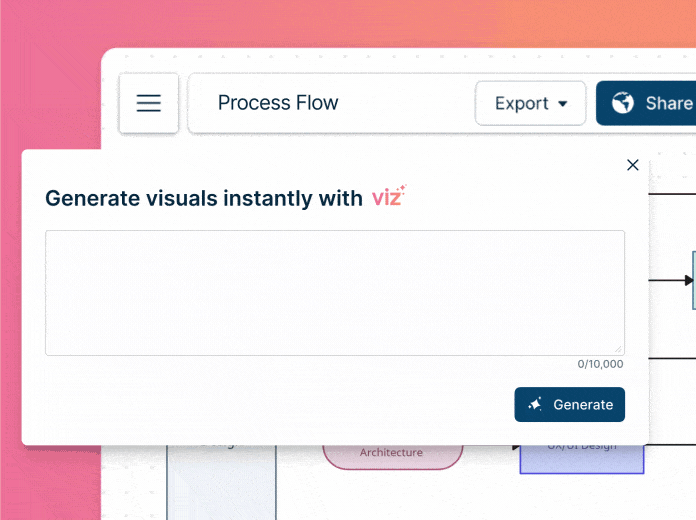
Task: Open the hamburger menu
Action: click(149, 103)
